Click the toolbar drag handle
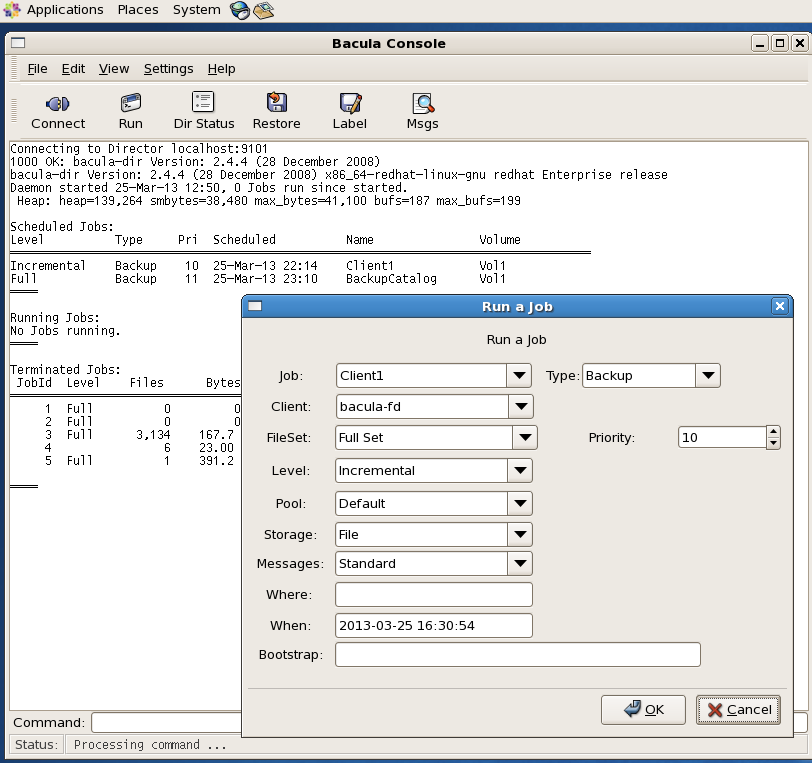The image size is (812, 763). [14, 110]
